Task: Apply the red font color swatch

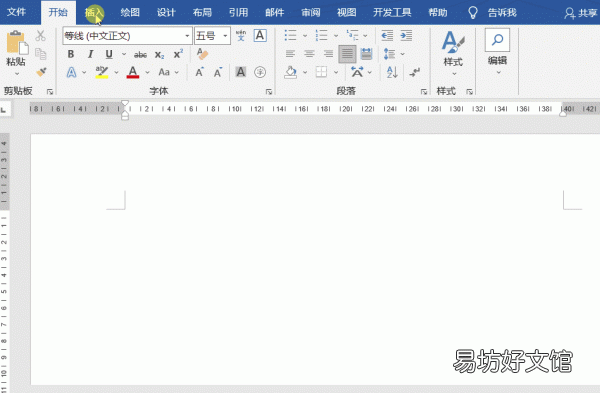Action: (132, 72)
